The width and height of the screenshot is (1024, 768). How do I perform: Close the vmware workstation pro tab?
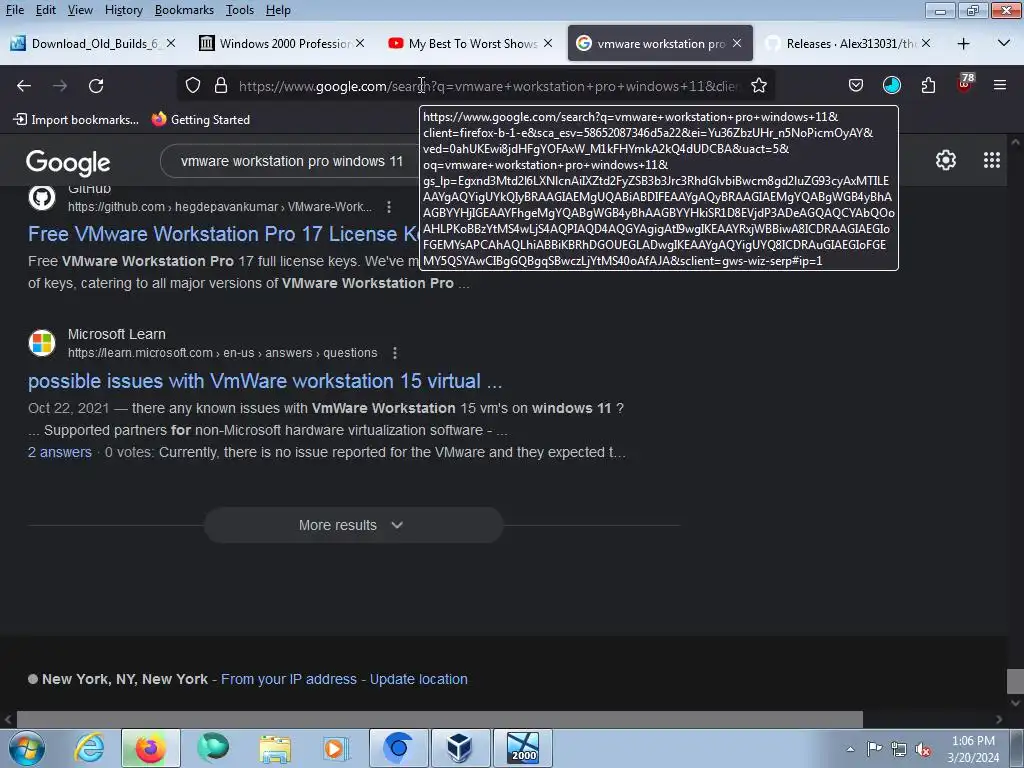pos(737,43)
